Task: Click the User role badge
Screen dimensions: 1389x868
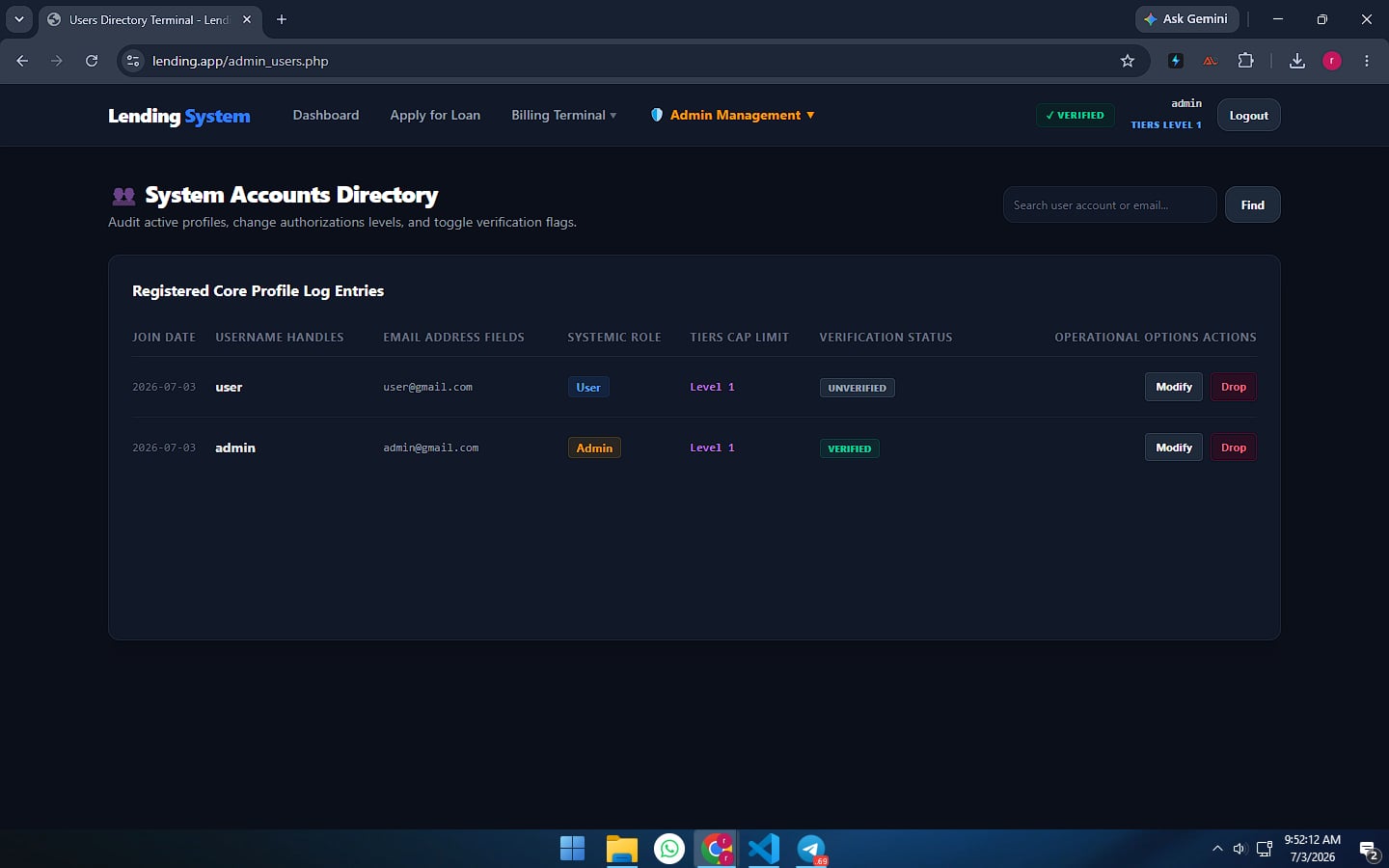Action: [588, 387]
